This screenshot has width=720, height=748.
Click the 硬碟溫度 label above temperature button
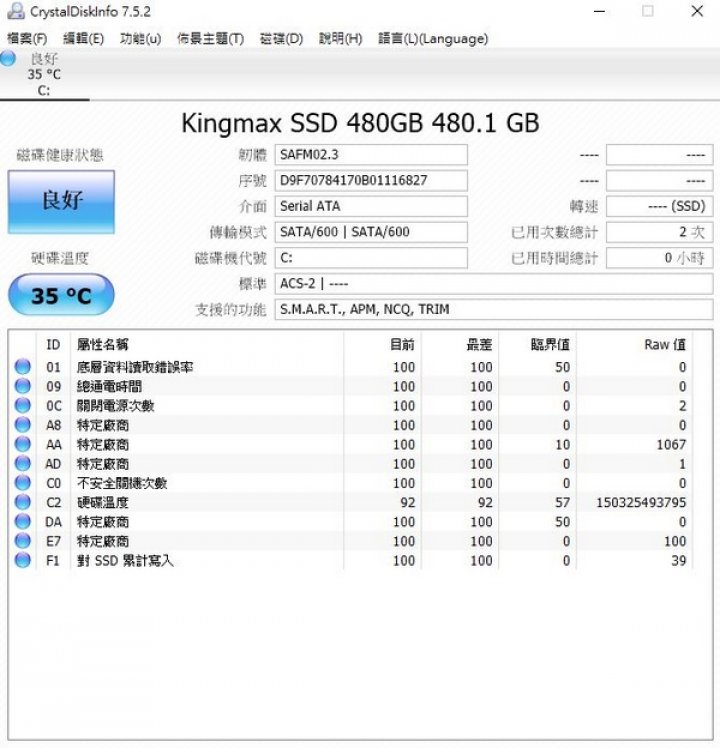60,258
